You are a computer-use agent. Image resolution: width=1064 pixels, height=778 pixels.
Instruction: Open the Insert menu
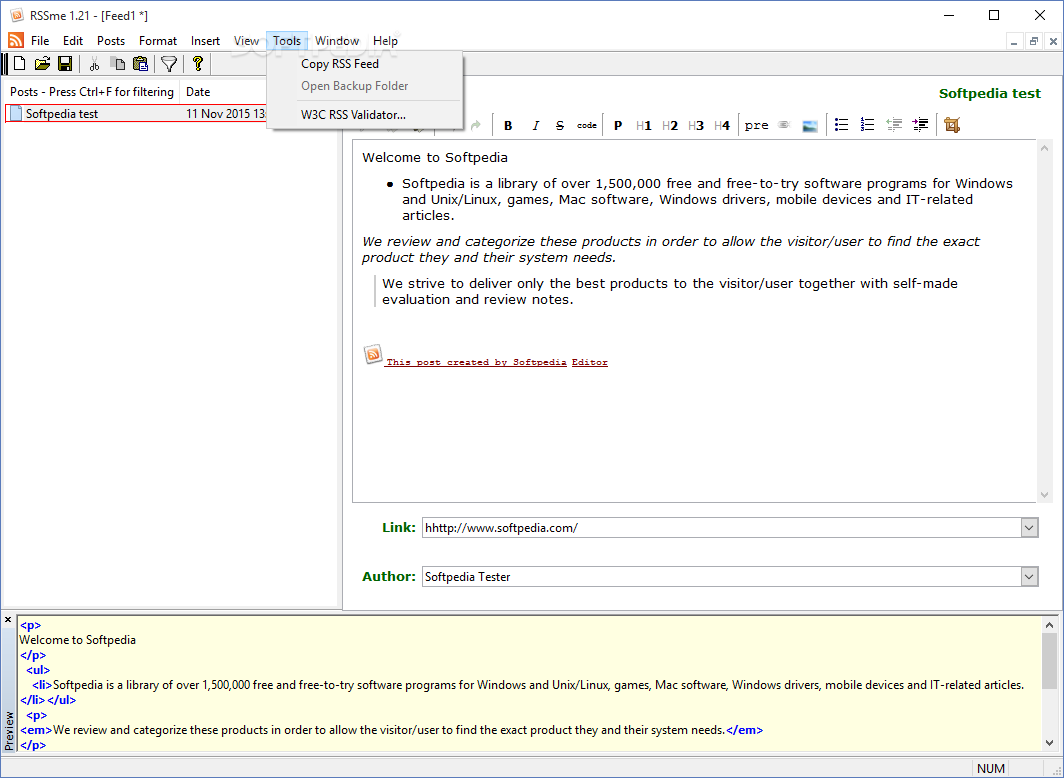(205, 41)
